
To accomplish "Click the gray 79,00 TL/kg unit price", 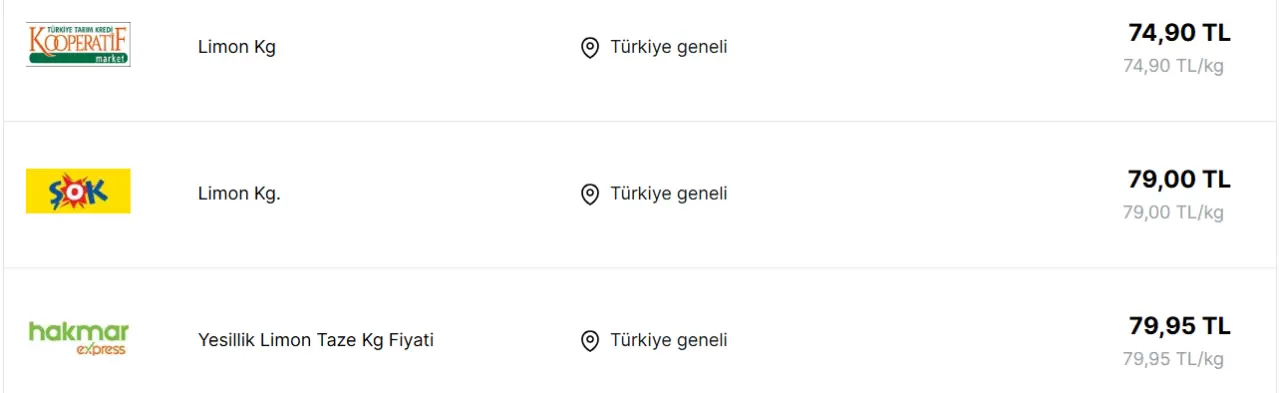I will click(1173, 212).
